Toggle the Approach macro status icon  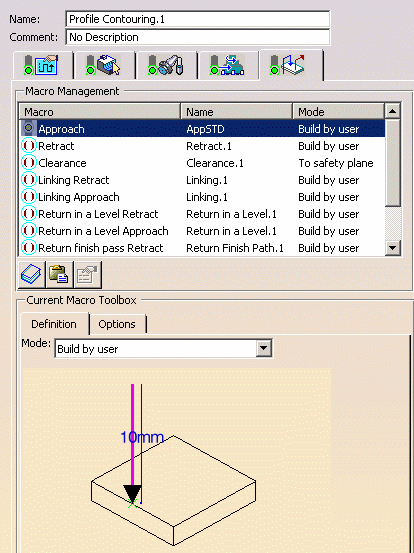[x=29, y=128]
